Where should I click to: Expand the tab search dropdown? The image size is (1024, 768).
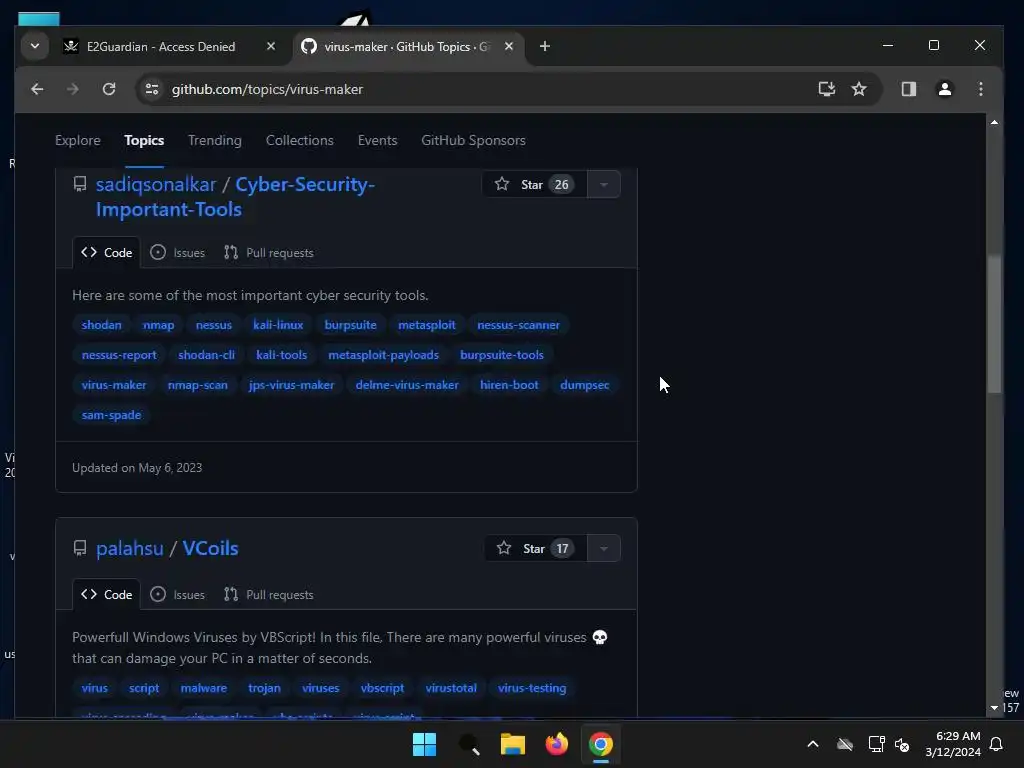pos(35,46)
